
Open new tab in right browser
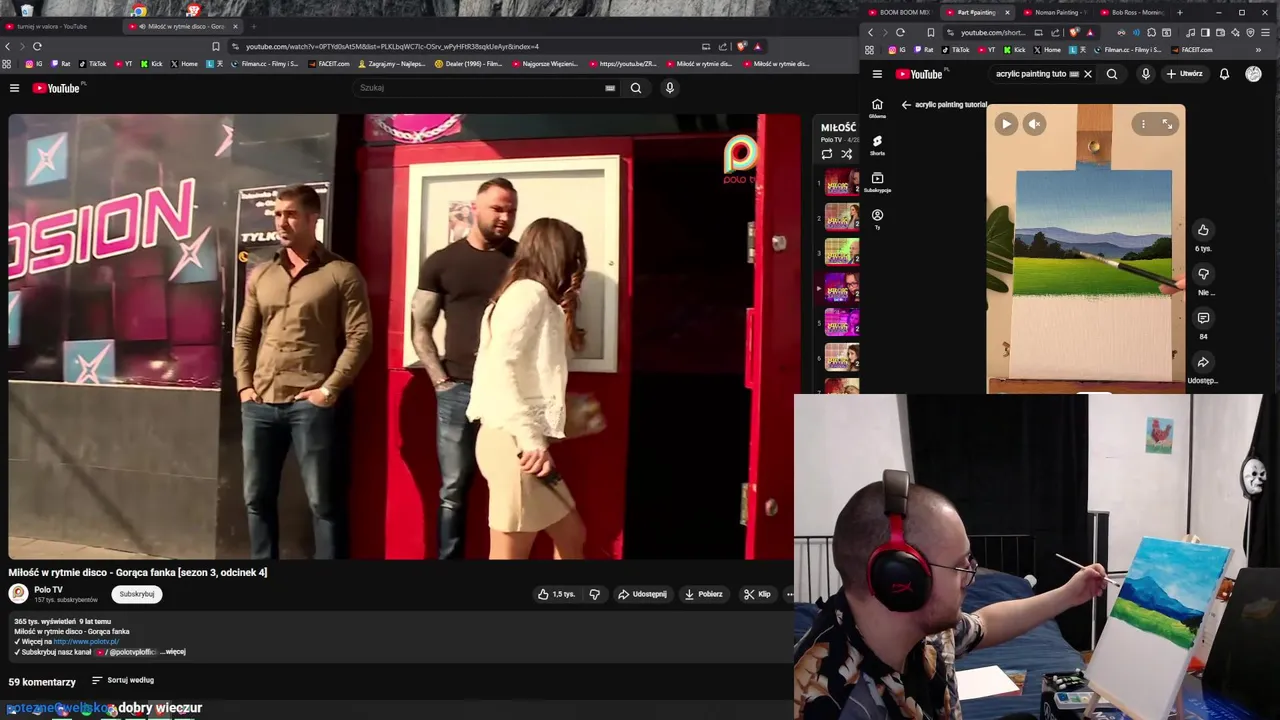coord(1180,12)
